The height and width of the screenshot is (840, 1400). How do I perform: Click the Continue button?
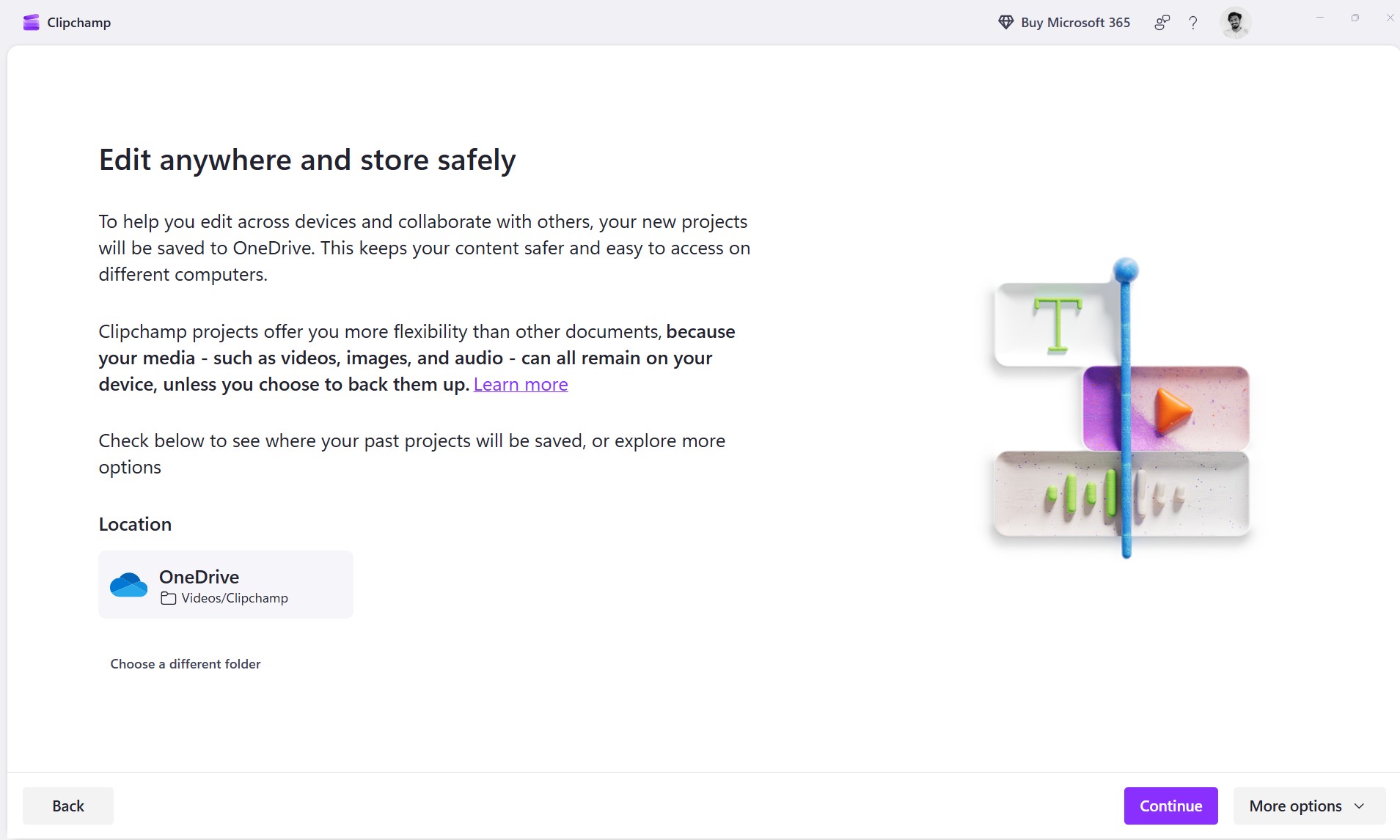point(1170,805)
